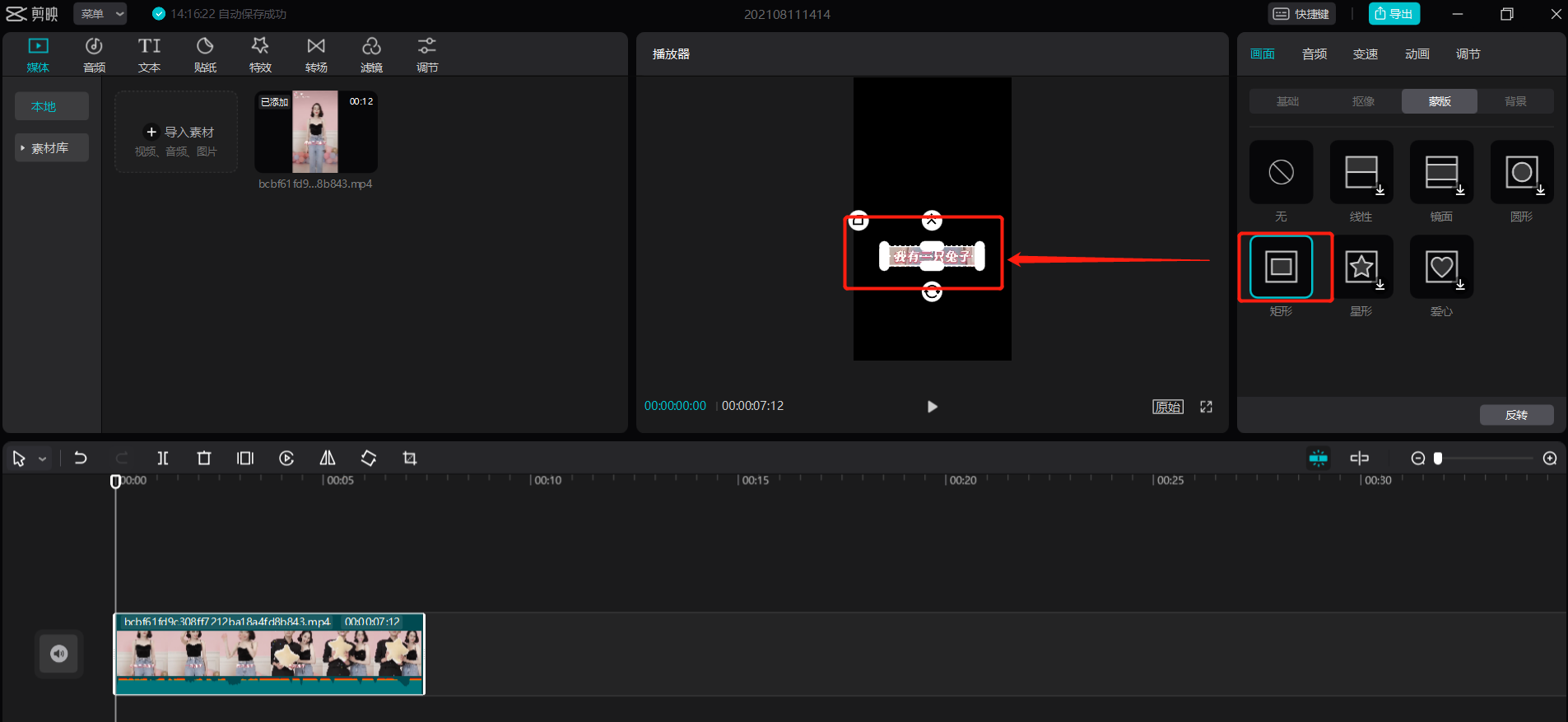Apply the linear (线性) mask
Viewport: 1568px width, 722px height.
click(x=1361, y=172)
